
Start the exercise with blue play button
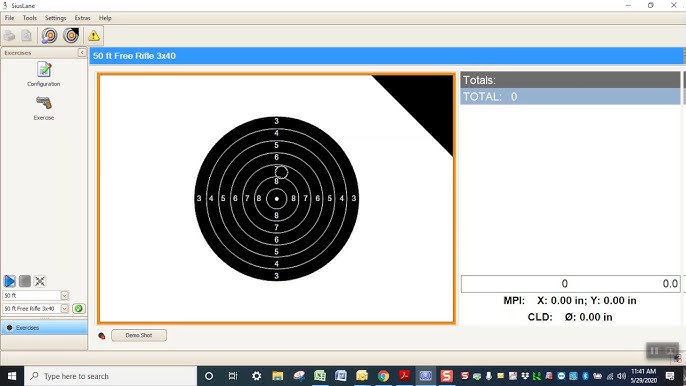[x=10, y=281]
